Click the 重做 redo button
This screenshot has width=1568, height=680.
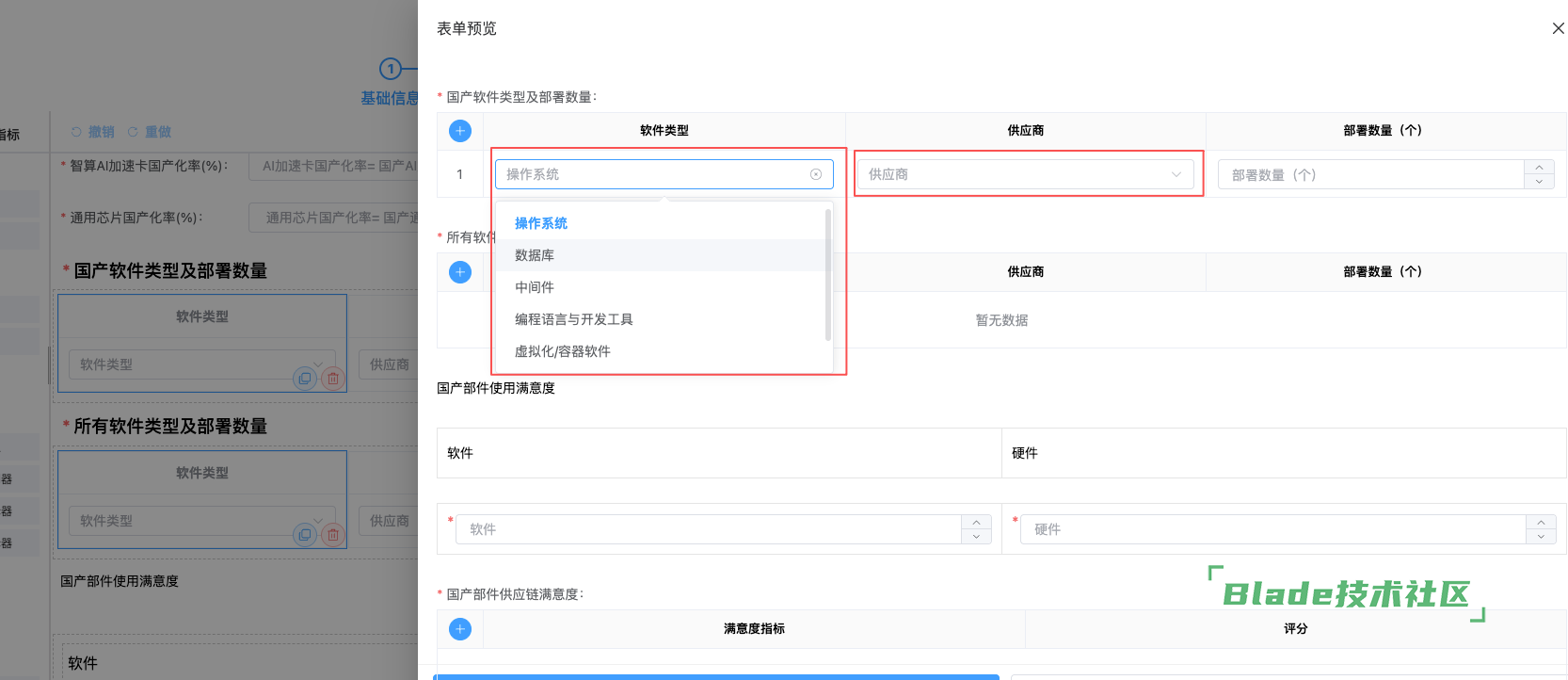[150, 132]
